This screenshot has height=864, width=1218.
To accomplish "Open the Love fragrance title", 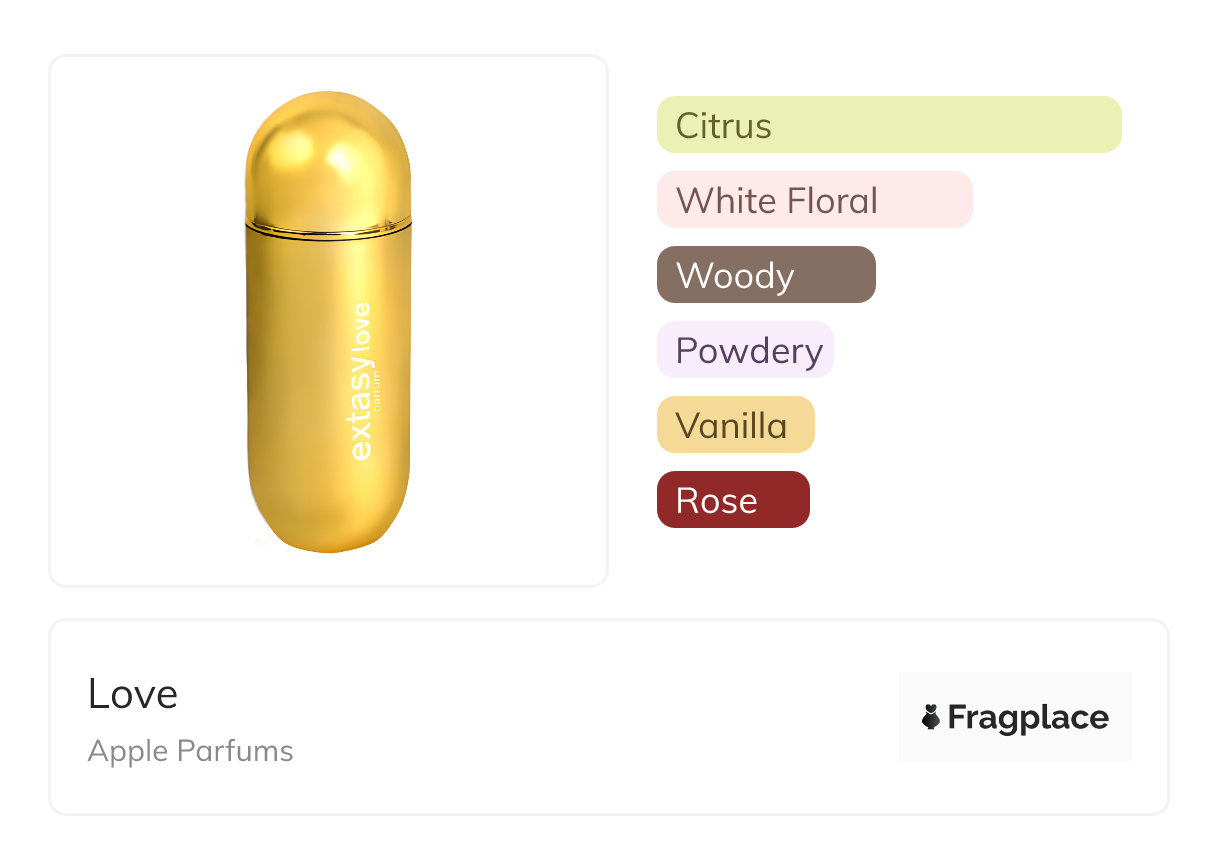I will pos(132,694).
